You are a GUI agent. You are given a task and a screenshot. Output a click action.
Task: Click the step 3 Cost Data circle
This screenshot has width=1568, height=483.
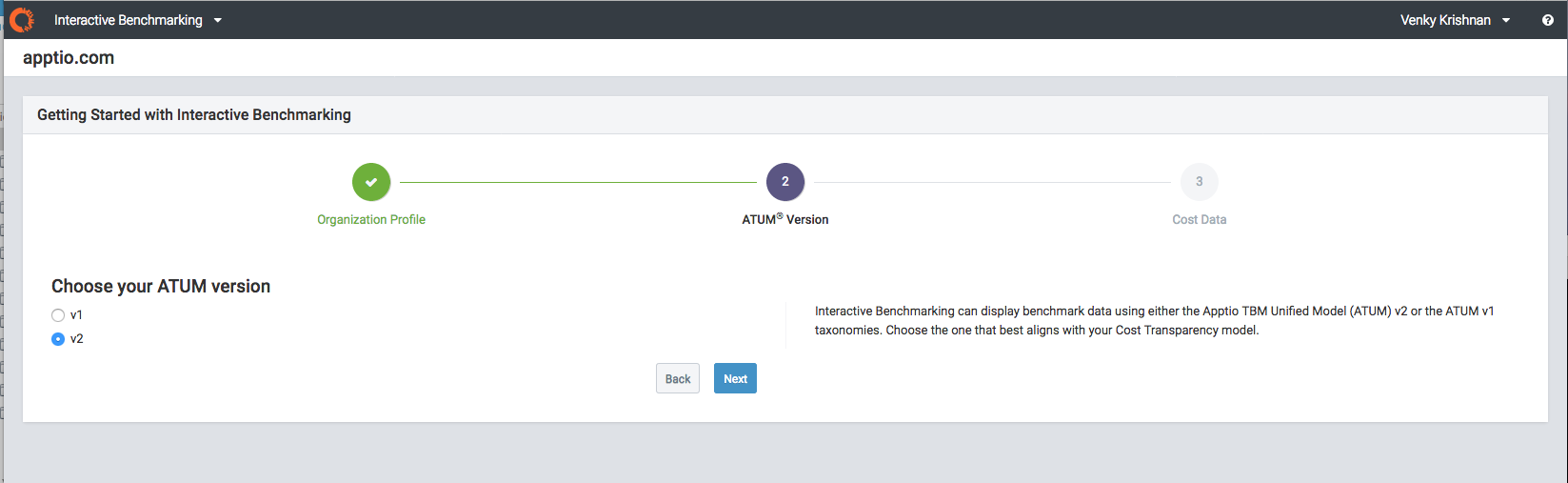(1200, 182)
